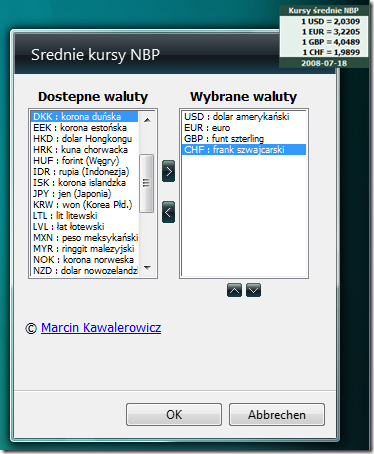Click the scrollbar thumb in Dostepne waluty list
374x454 pixels.
(146, 183)
